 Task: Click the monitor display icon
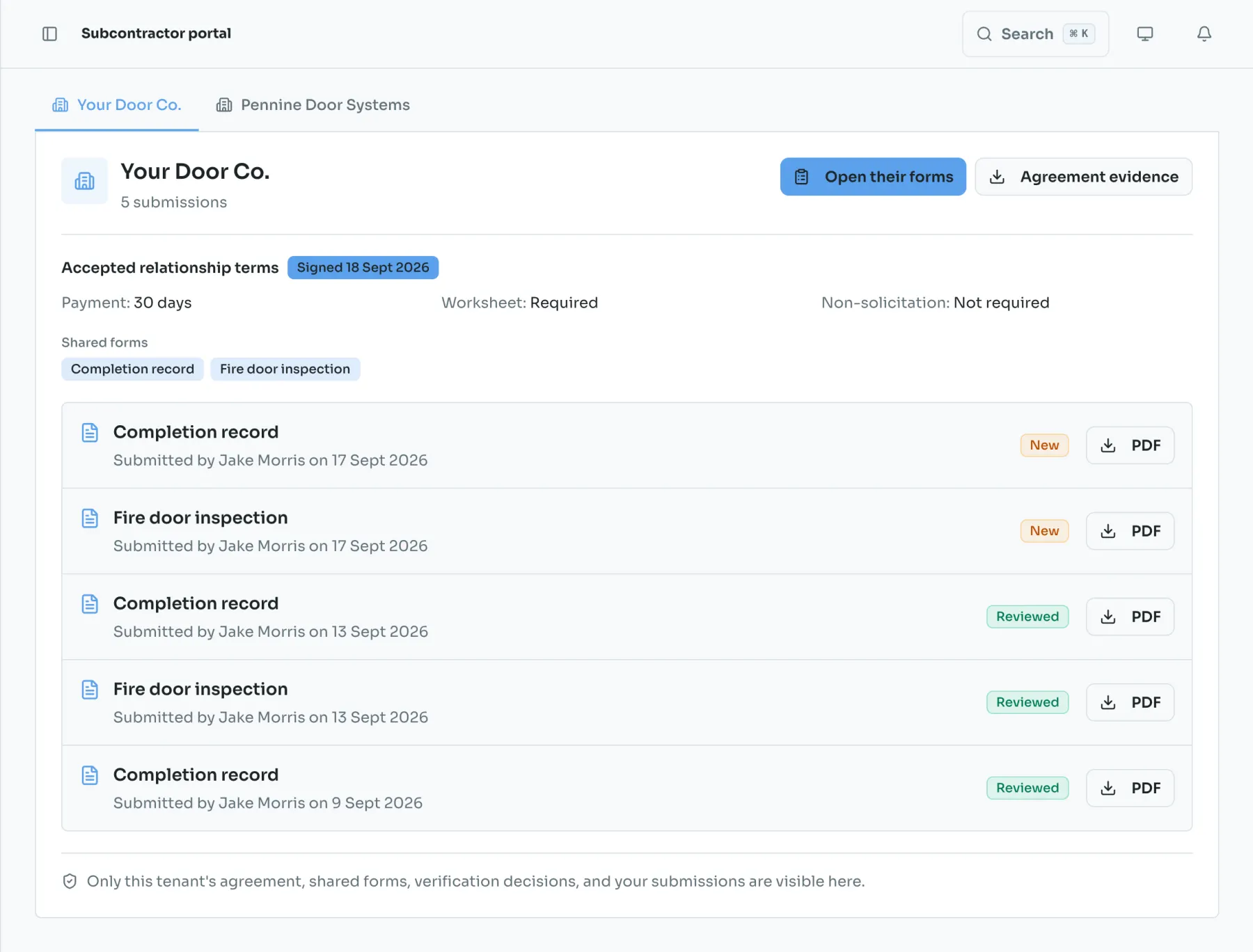(1145, 33)
